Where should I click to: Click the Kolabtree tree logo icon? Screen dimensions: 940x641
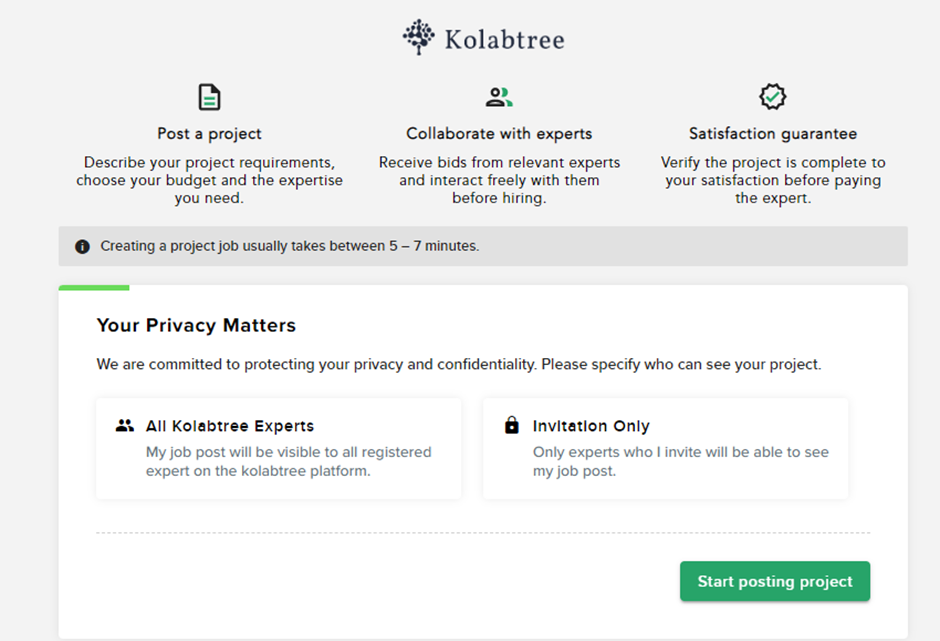pyautogui.click(x=418, y=37)
